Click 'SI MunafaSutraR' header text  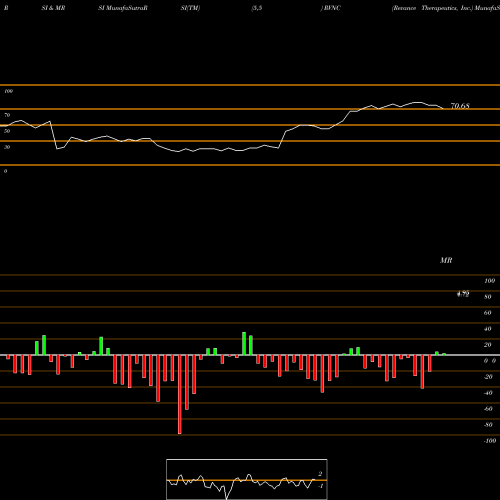coord(123,8)
